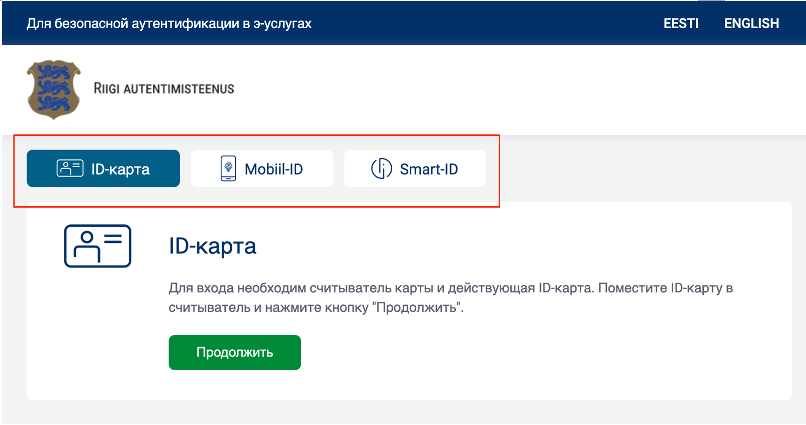Screen dimensions: 806x425
Task: Click the large ID card illustration in panel
Action: coord(98,246)
